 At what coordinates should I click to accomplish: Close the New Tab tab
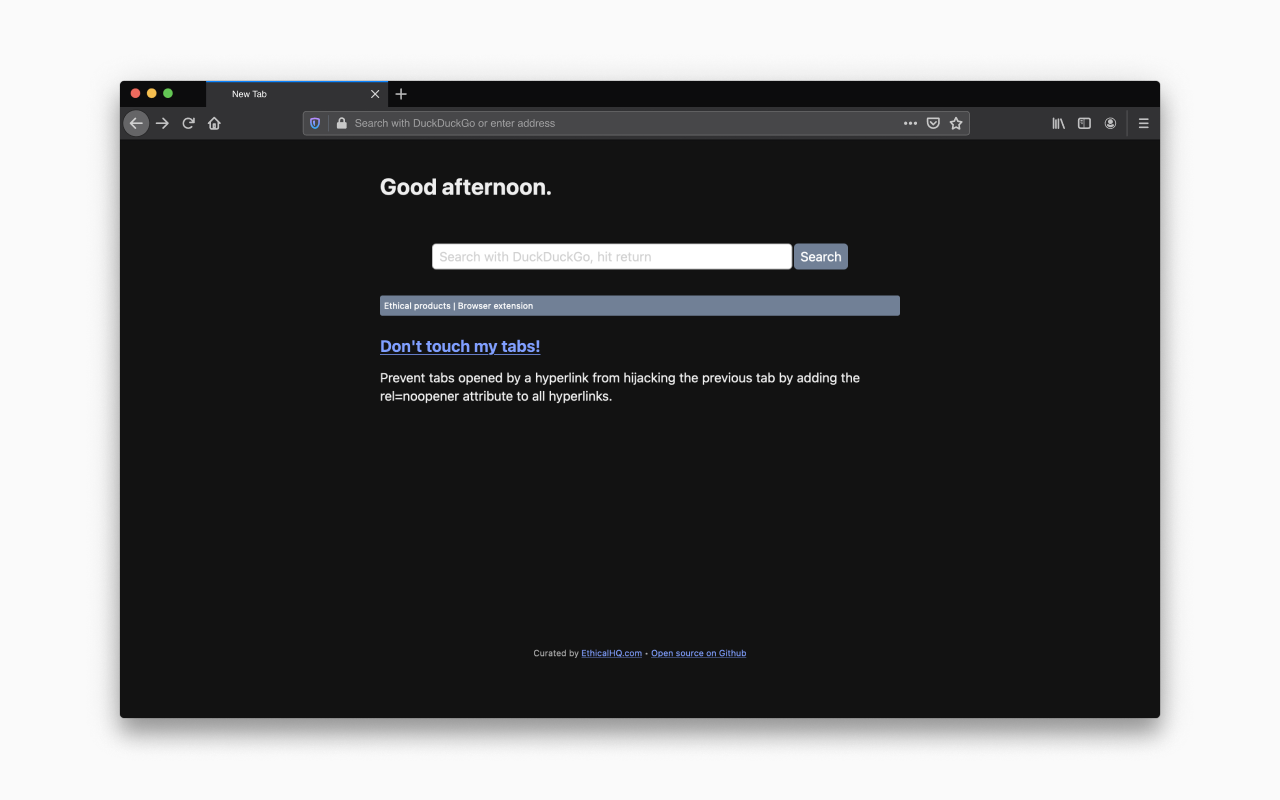(375, 94)
